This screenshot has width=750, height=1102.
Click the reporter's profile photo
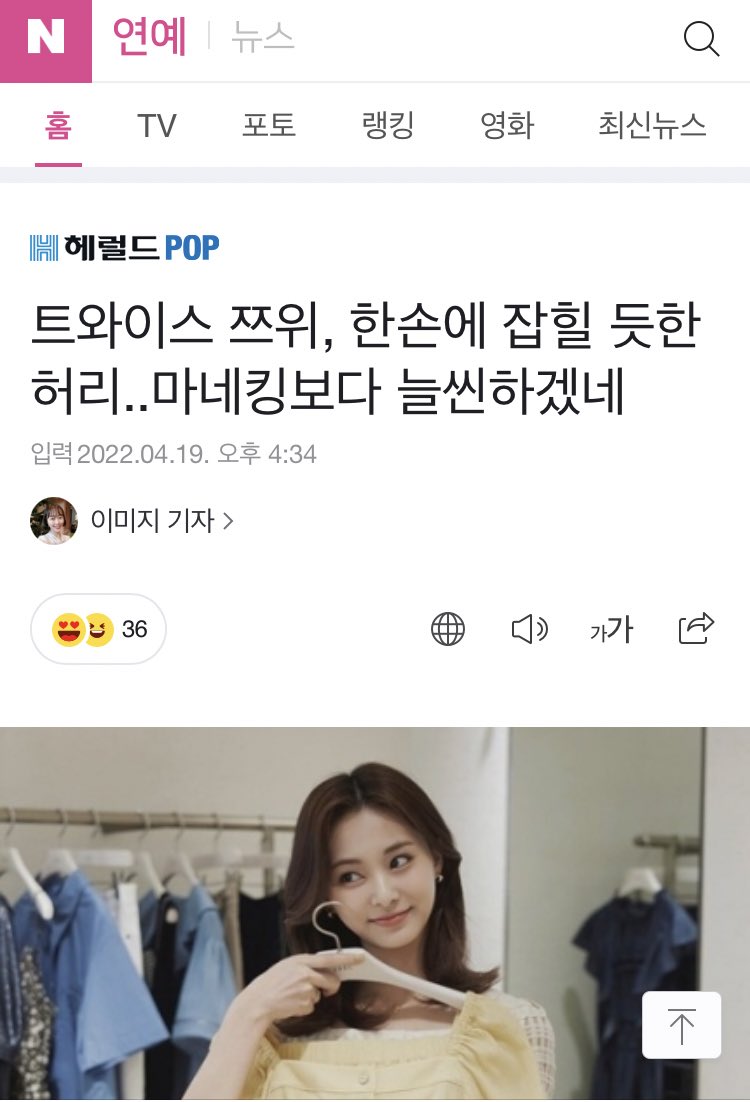coord(53,521)
